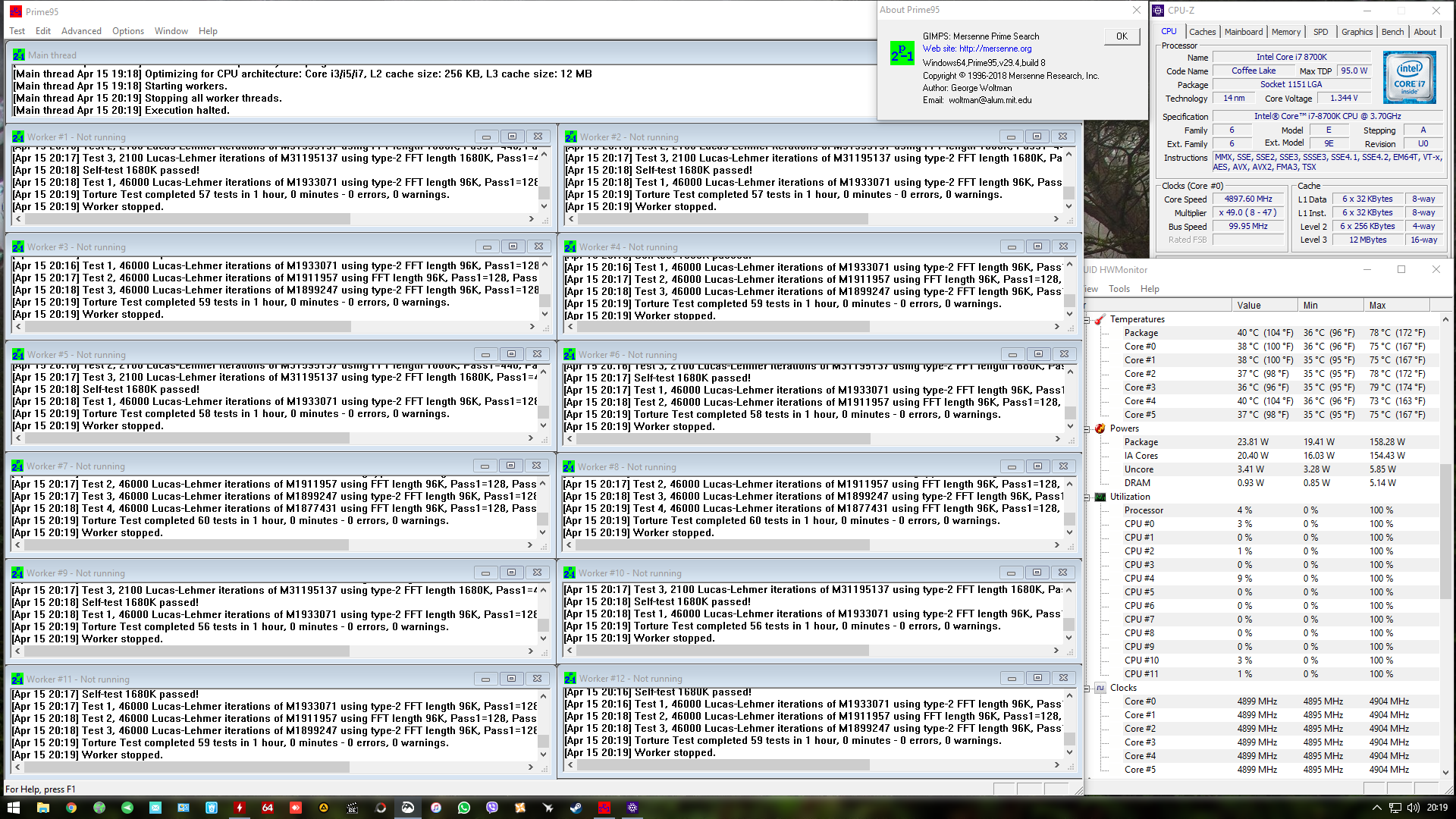
Task: Click the graph icon beside Utilization
Action: 1100,497
